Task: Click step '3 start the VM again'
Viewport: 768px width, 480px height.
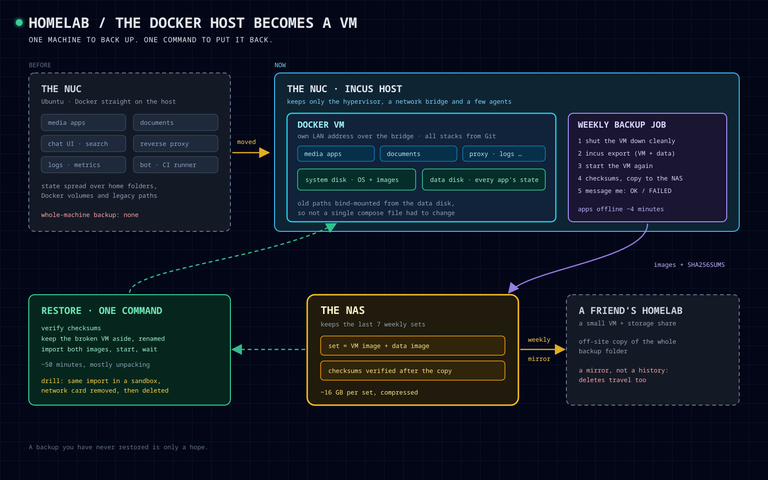Action: pos(615,166)
